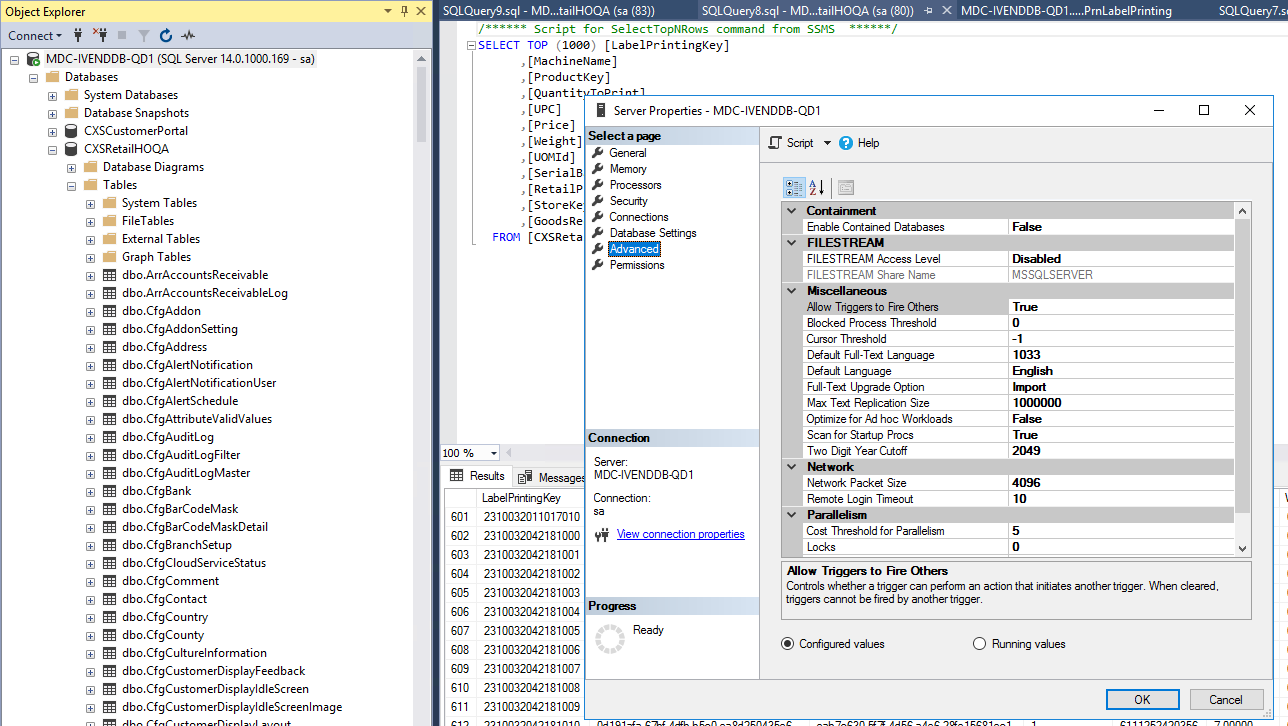Open the Database Settings page

pyautogui.click(x=653, y=233)
